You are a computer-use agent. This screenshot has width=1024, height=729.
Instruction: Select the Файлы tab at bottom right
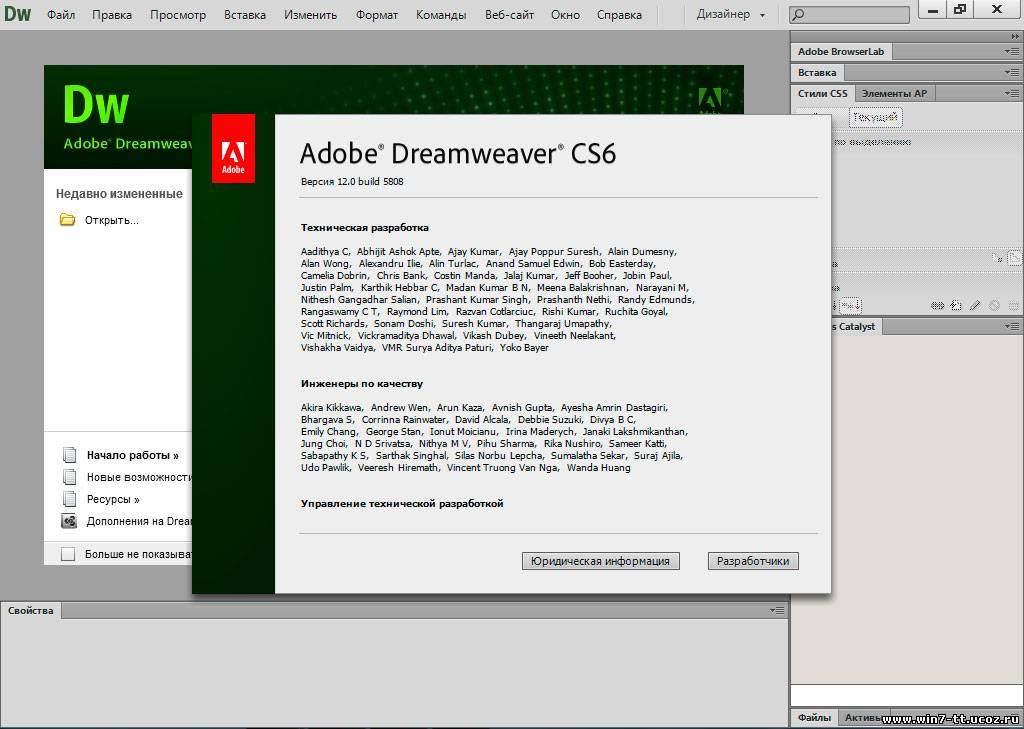click(814, 717)
